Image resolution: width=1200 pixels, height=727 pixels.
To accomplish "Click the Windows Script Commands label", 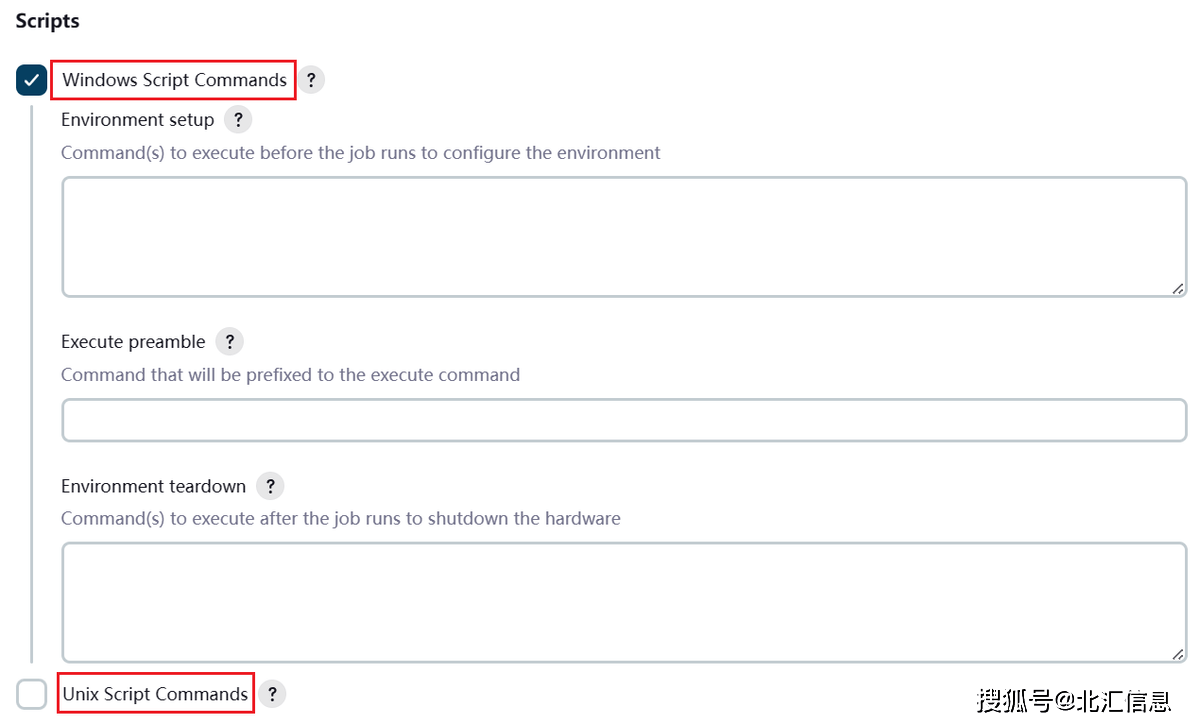I will coord(175,80).
